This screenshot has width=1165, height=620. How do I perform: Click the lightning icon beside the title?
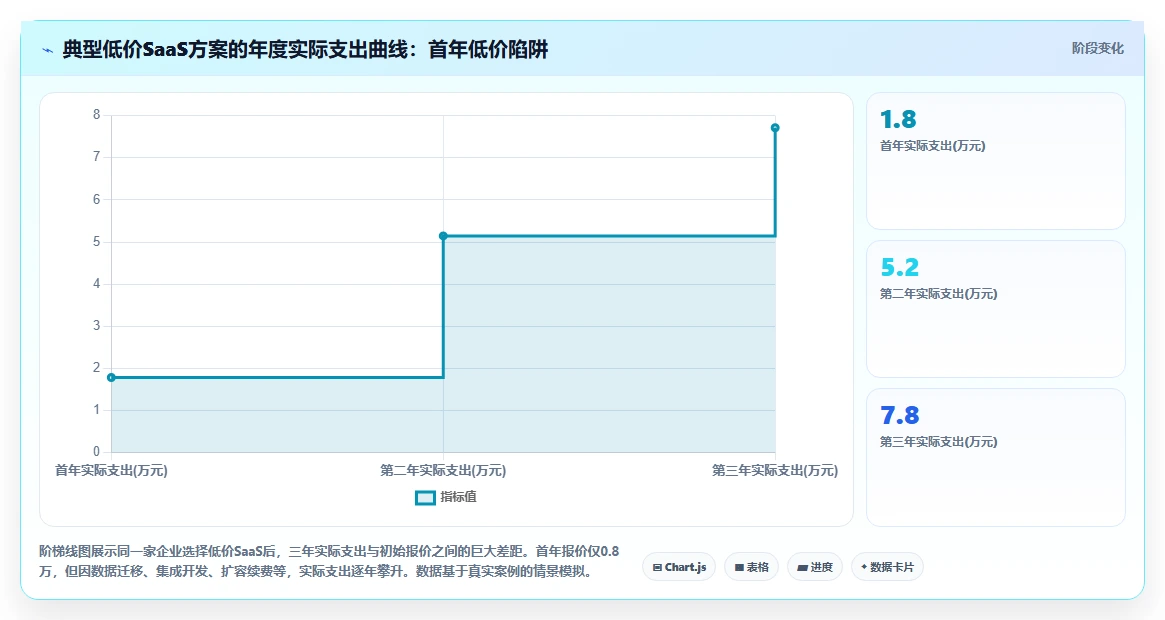coord(48,51)
